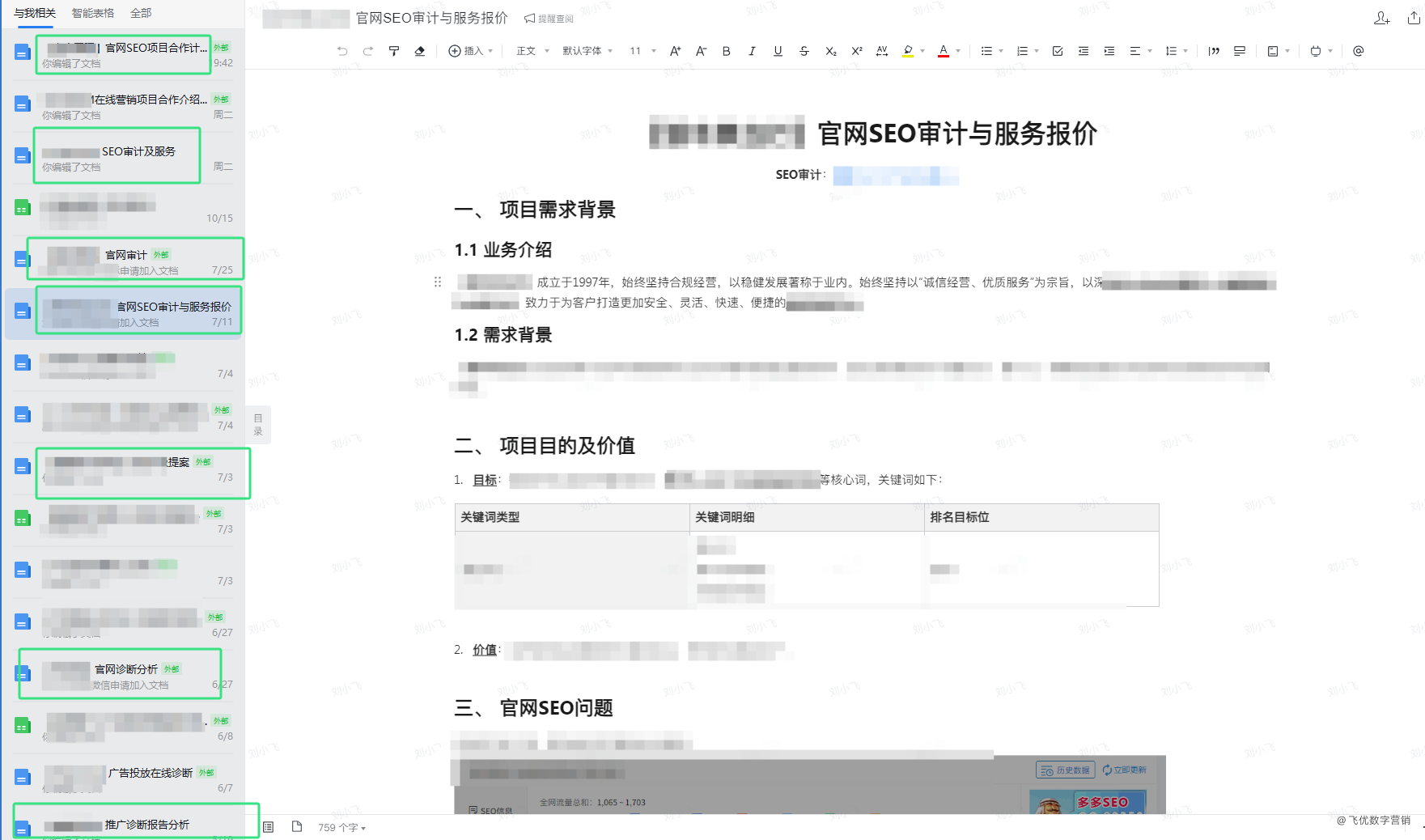Apply red font color A
Image resolution: width=1425 pixels, height=840 pixels.
tap(944, 51)
